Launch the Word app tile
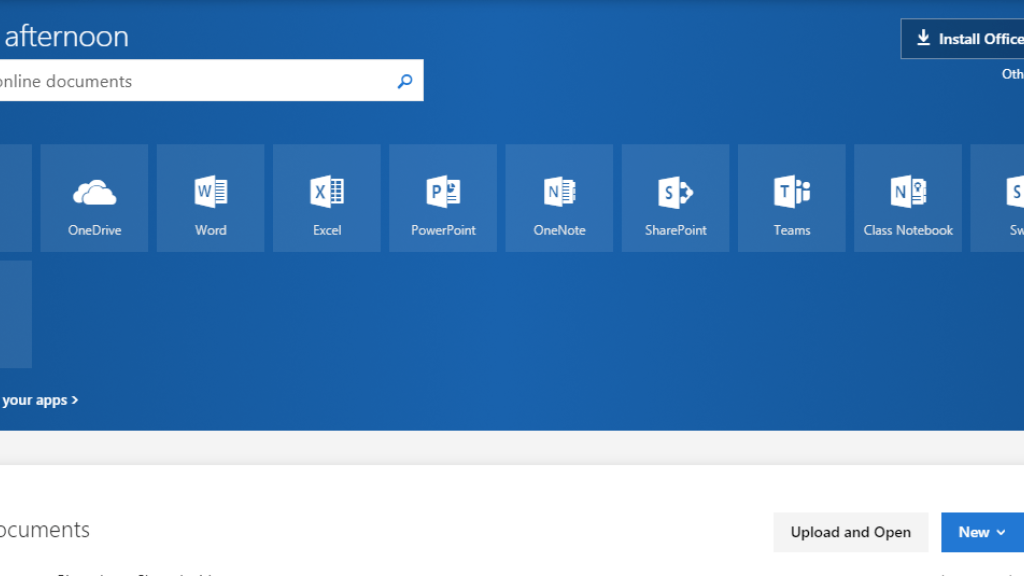 point(210,198)
